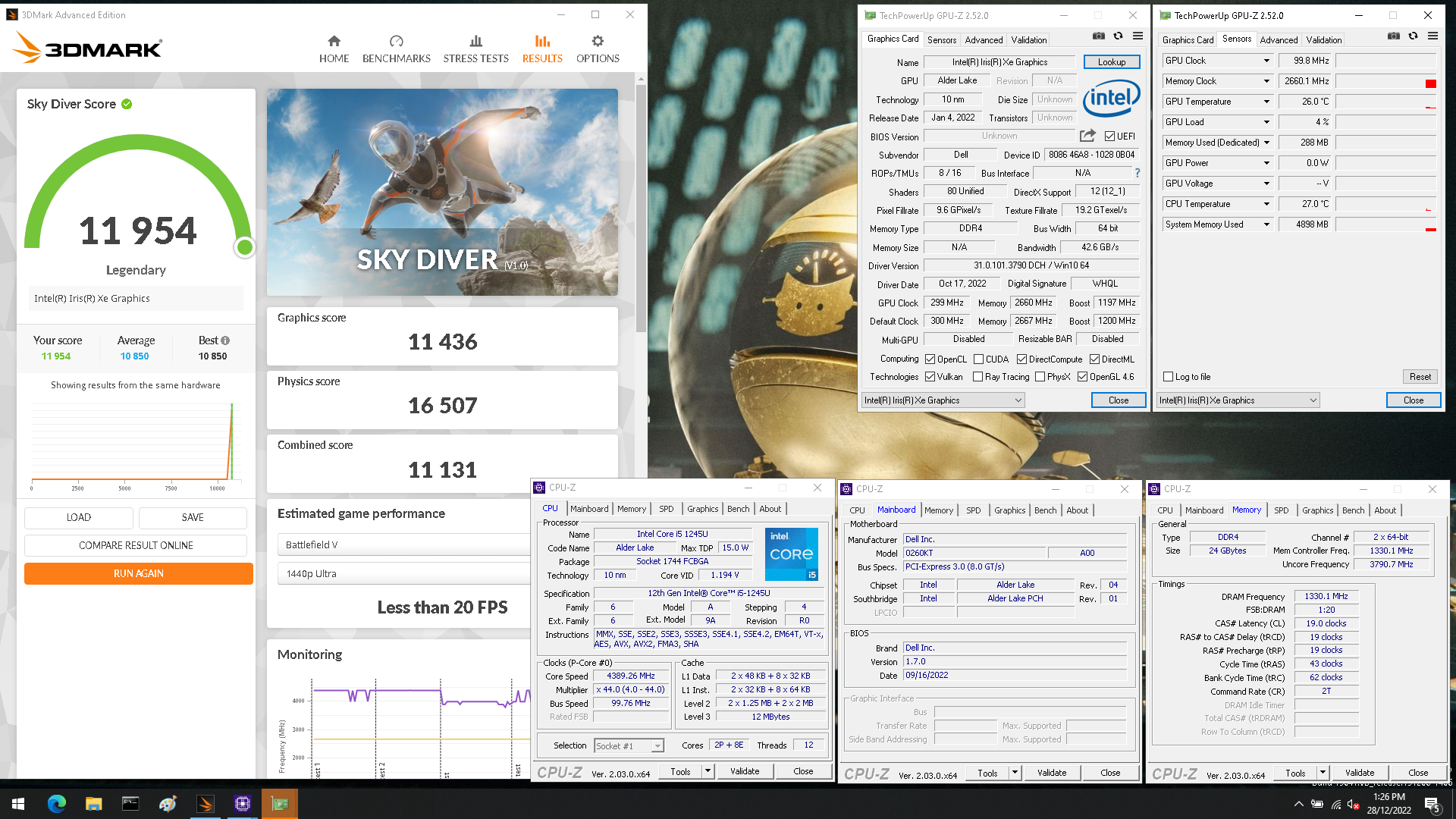This screenshot has width=1456, height=819.
Task: Open Command Prompt from taskbar
Action: tap(130, 804)
